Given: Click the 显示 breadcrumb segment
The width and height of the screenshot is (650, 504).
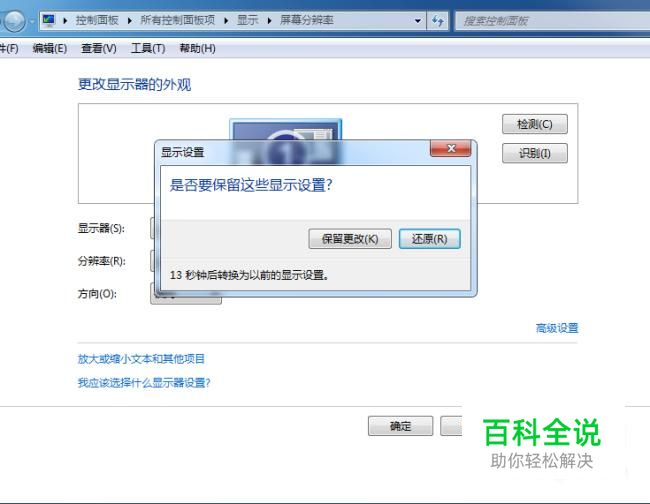Looking at the screenshot, I should point(247,20).
